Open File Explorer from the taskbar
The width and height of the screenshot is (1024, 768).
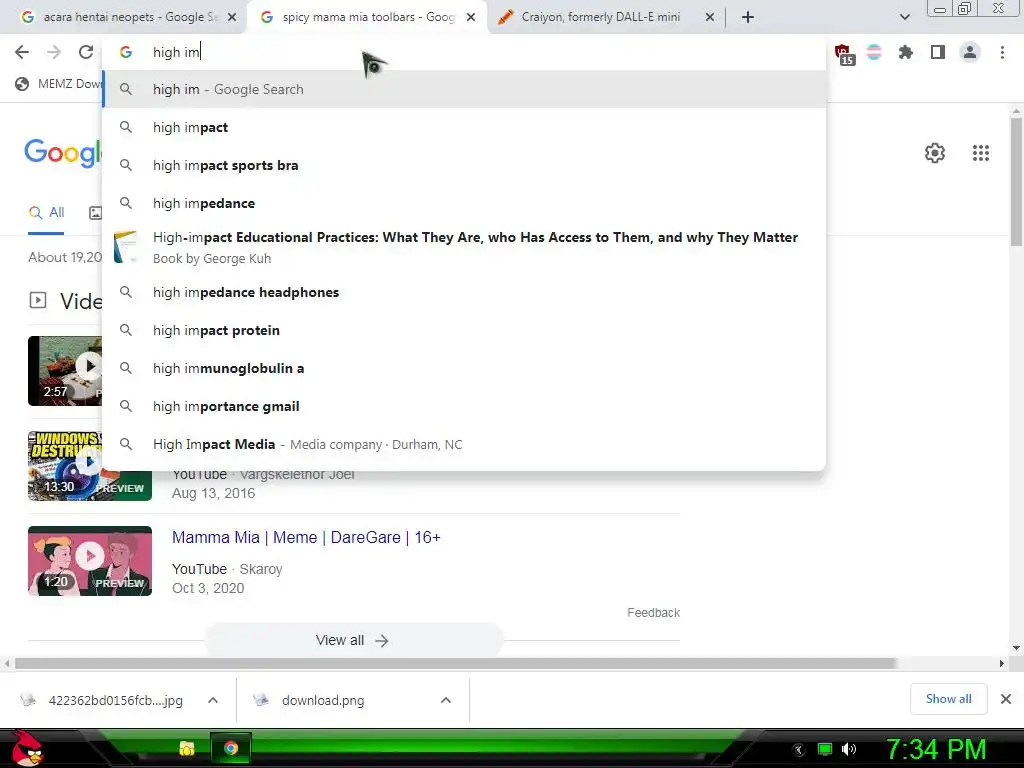click(187, 748)
